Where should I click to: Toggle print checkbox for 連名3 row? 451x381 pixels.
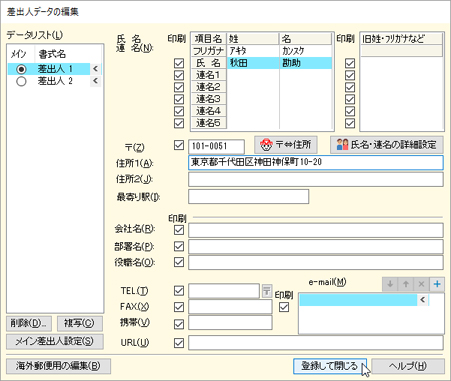179,99
